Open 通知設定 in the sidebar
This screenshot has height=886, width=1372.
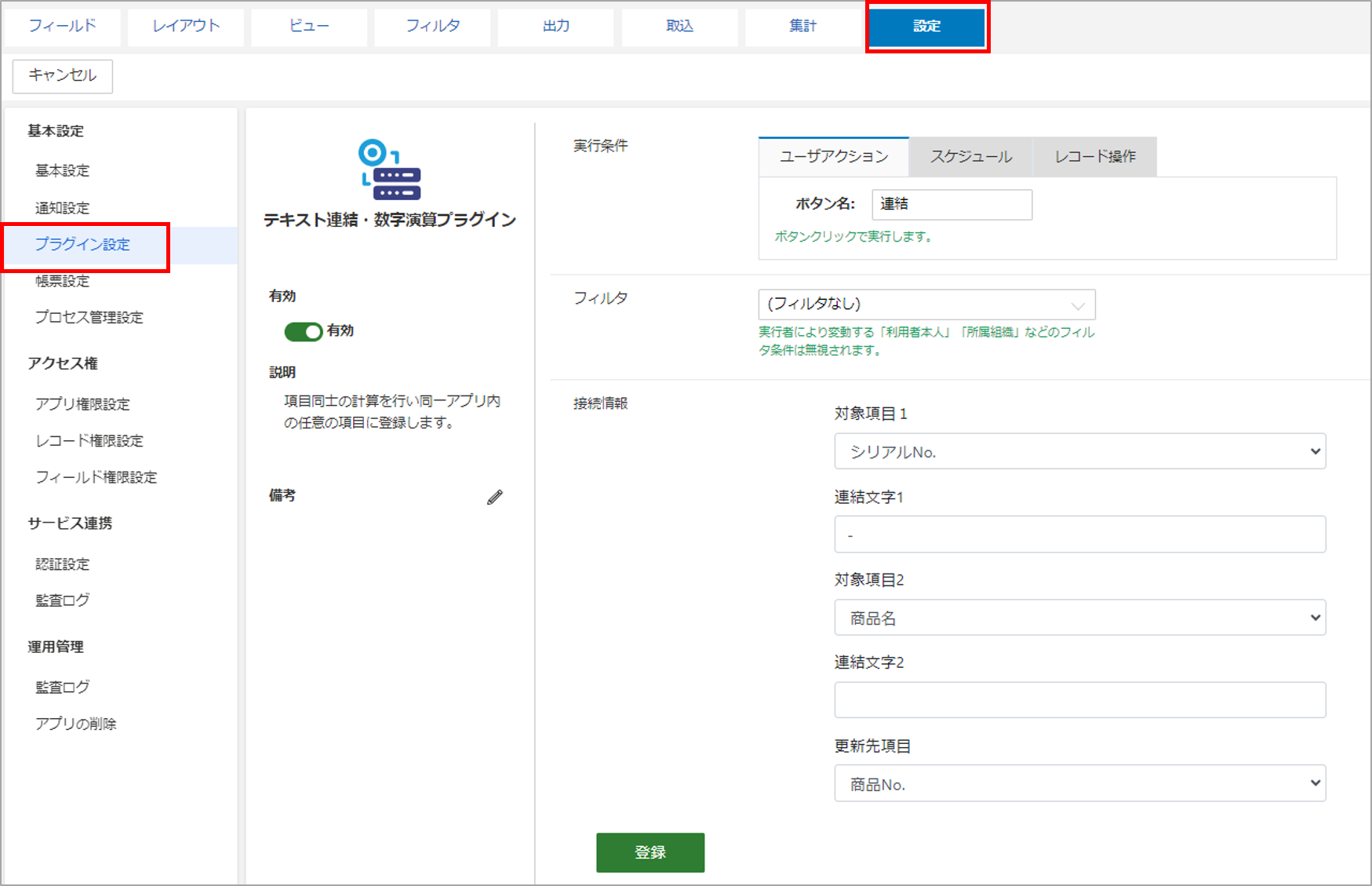pyautogui.click(x=63, y=208)
